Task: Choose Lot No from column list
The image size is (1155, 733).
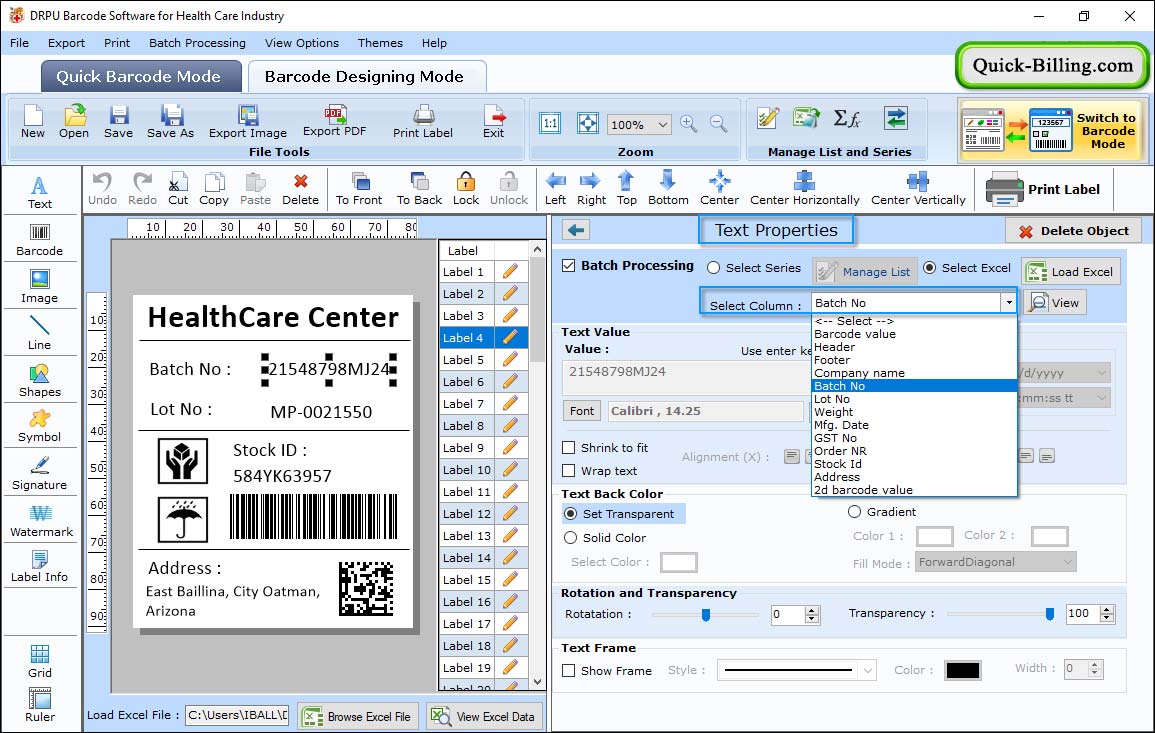Action: coord(913,399)
